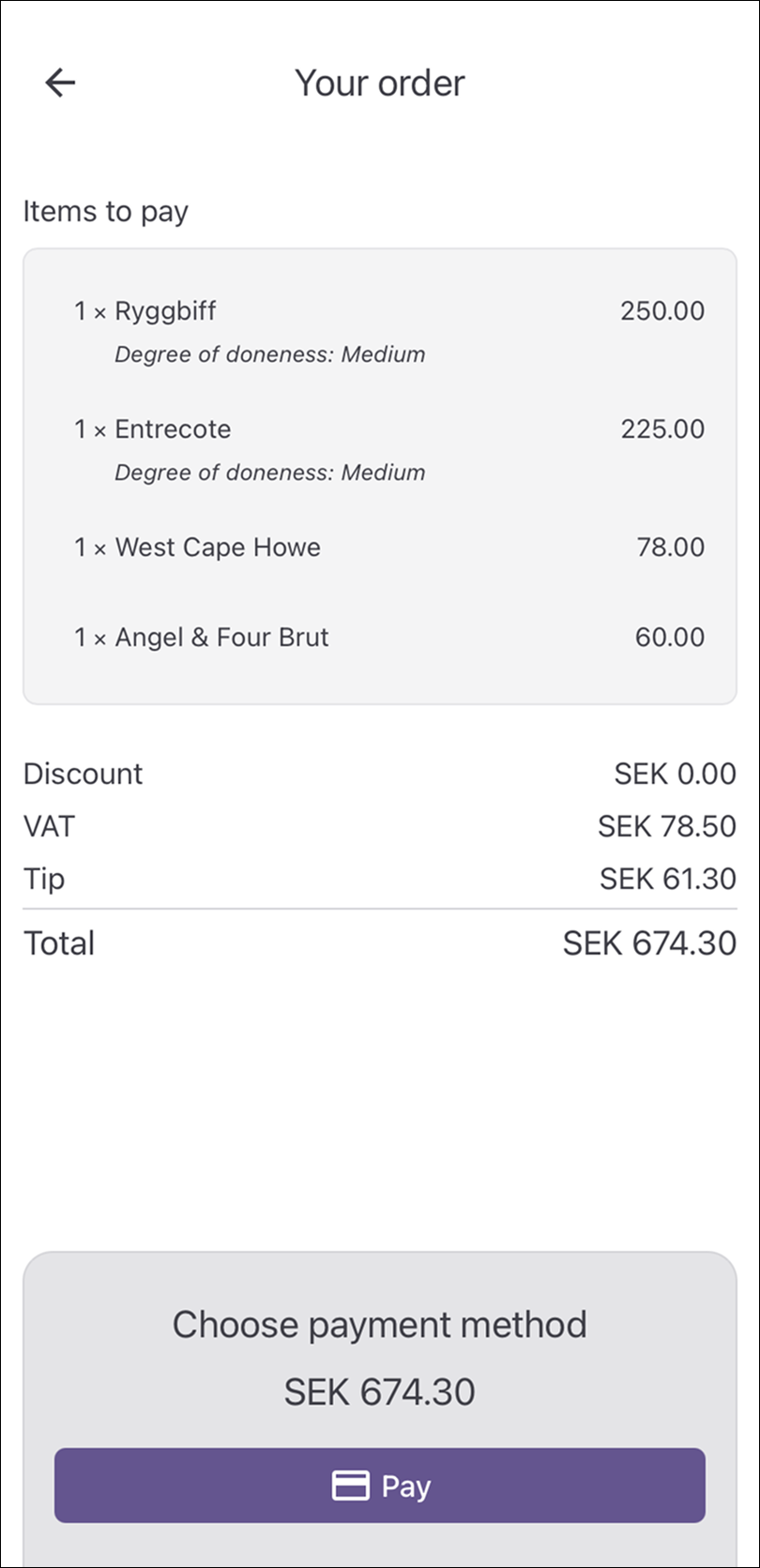Tap the Choose payment method heading

pyautogui.click(x=379, y=1324)
